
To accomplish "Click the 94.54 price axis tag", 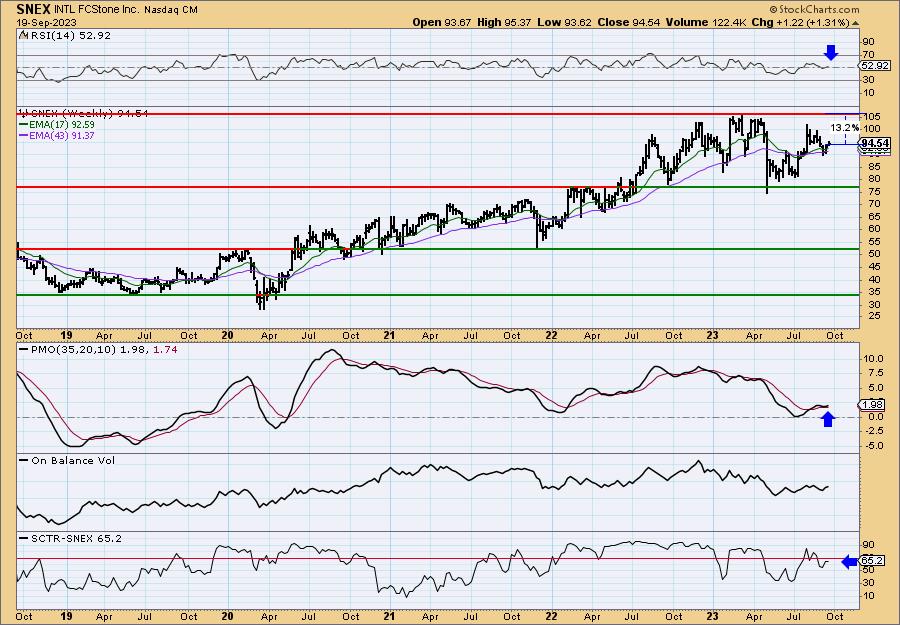I will (875, 143).
